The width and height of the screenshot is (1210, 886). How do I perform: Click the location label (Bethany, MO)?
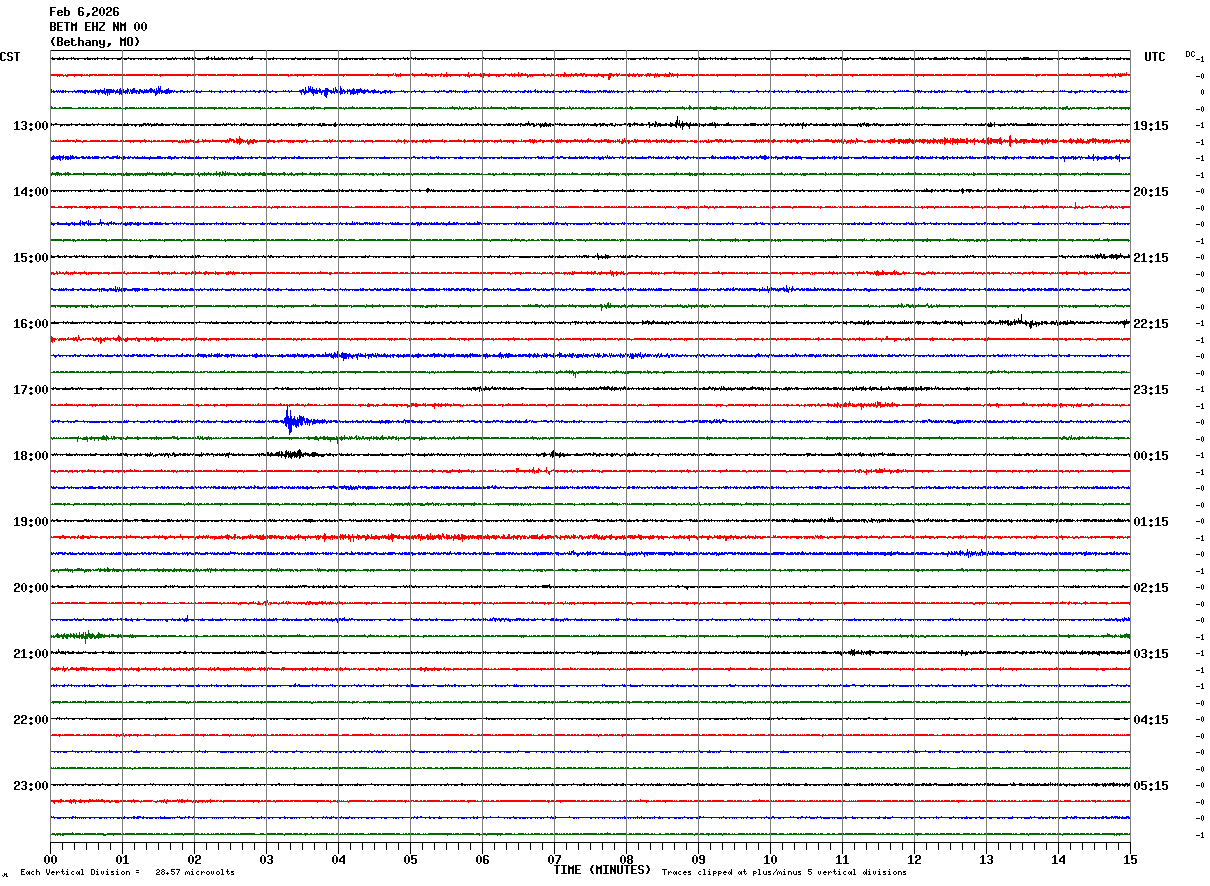pos(95,42)
